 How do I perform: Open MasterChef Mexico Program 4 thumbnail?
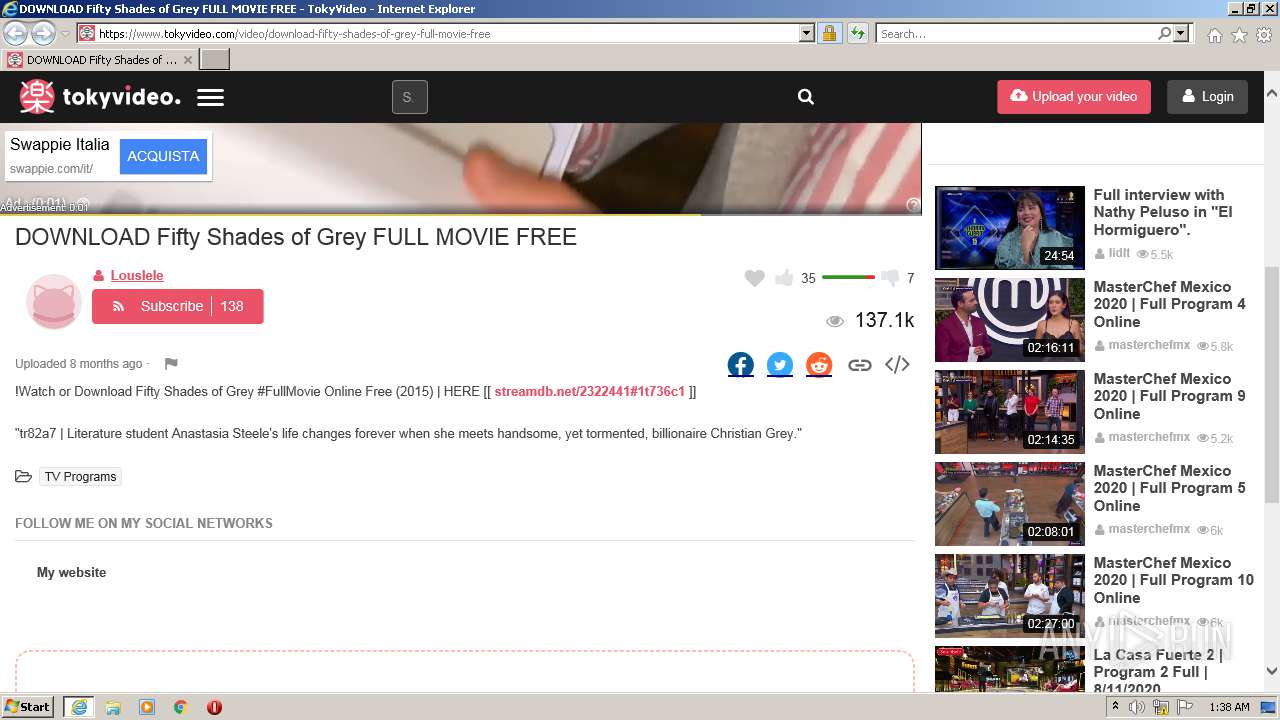[1010, 320]
